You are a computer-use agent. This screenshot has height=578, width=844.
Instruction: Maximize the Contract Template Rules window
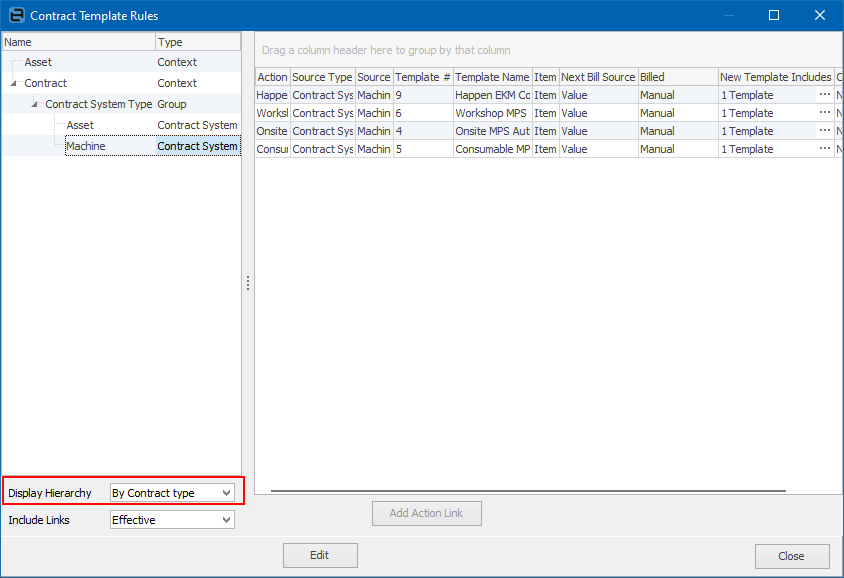coord(773,15)
